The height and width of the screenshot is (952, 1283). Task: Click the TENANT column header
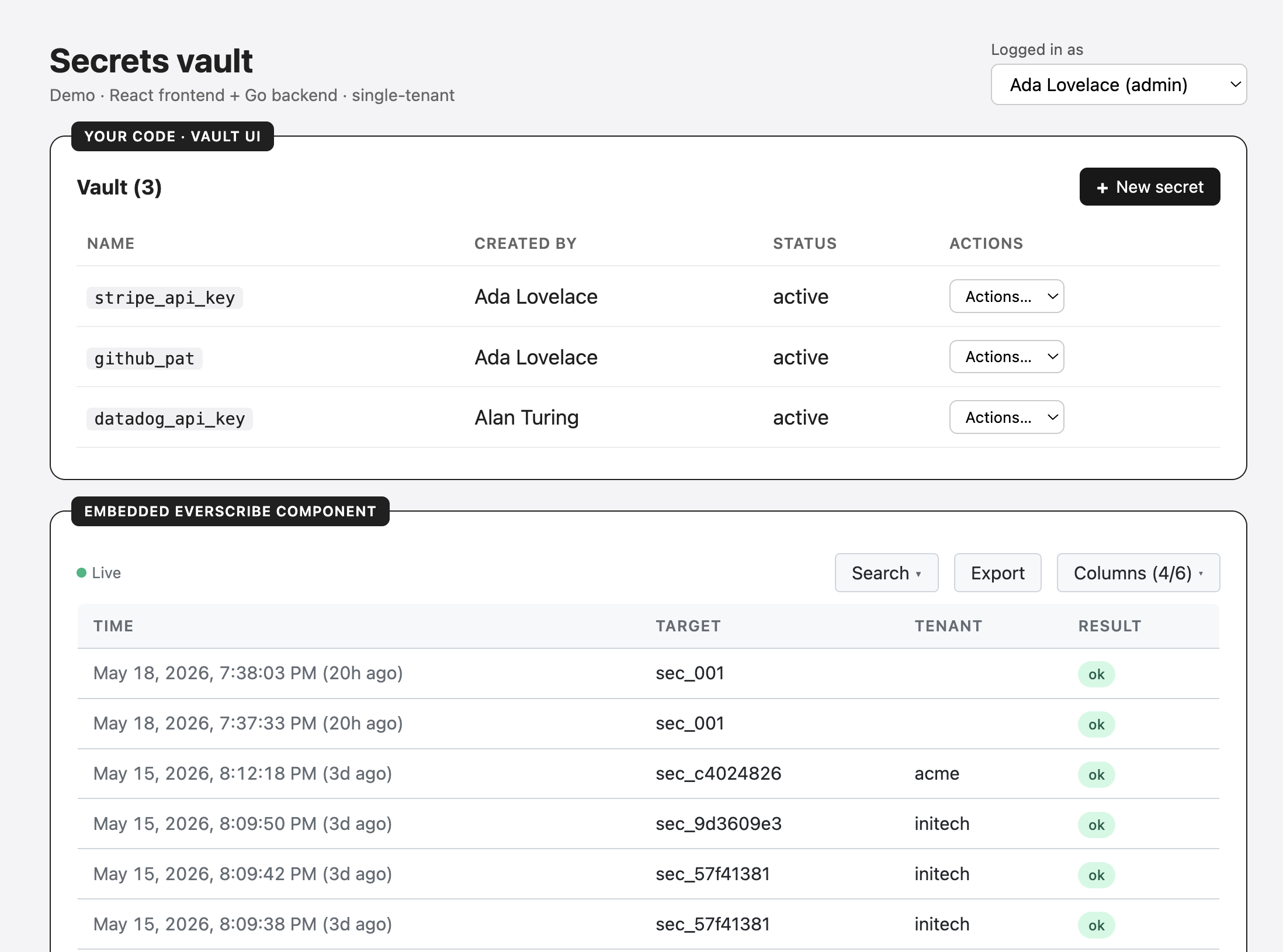[x=948, y=626]
